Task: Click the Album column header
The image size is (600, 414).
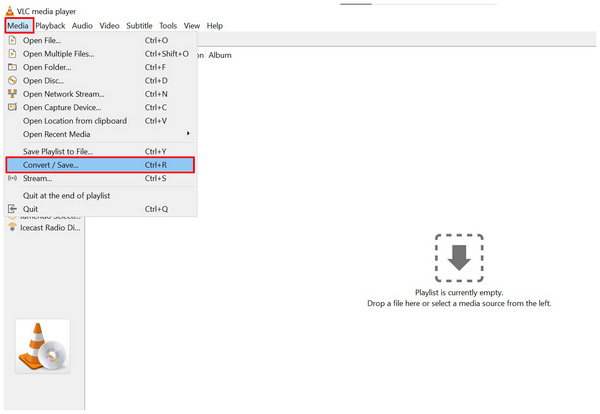Action: (220, 55)
